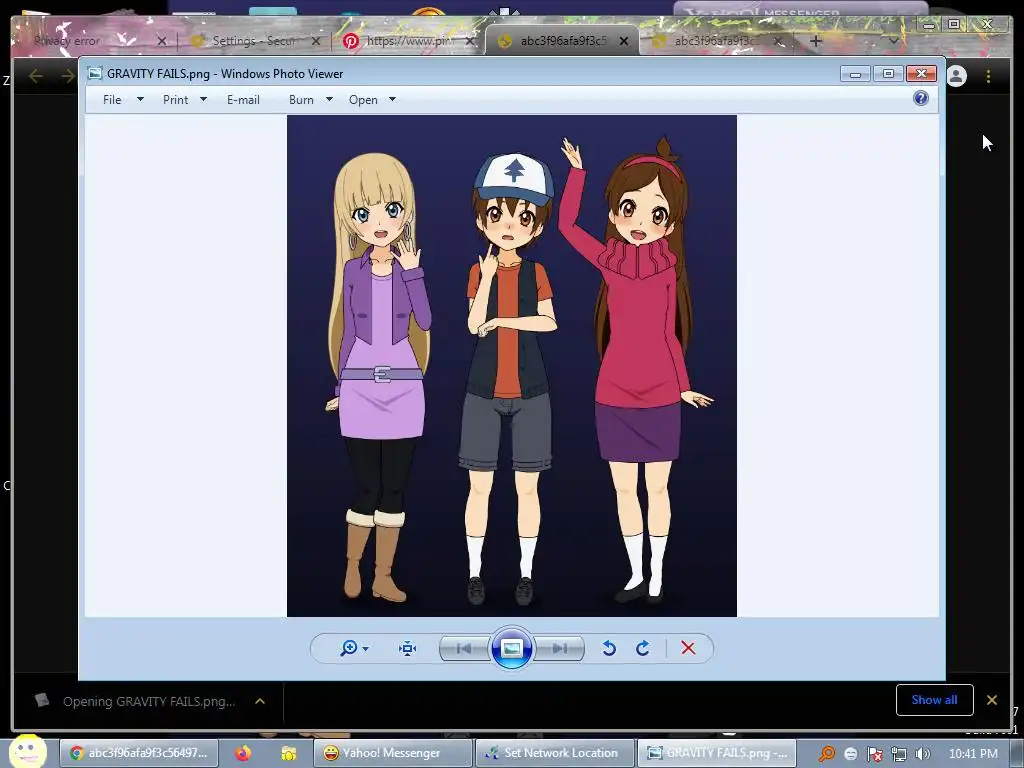Viewport: 1024px width, 768px height.
Task: Expand the download item options chevron
Action: 260,701
